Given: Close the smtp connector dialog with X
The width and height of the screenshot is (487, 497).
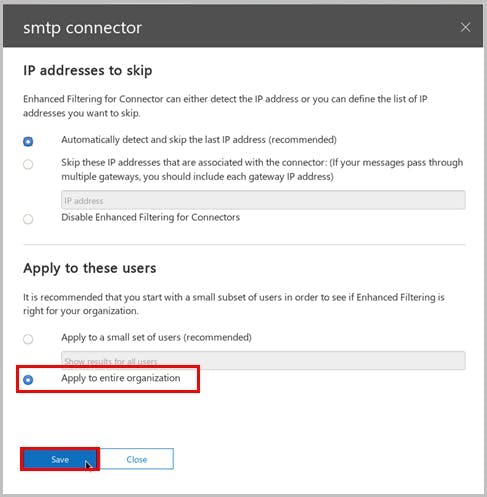Looking at the screenshot, I should (x=465, y=27).
